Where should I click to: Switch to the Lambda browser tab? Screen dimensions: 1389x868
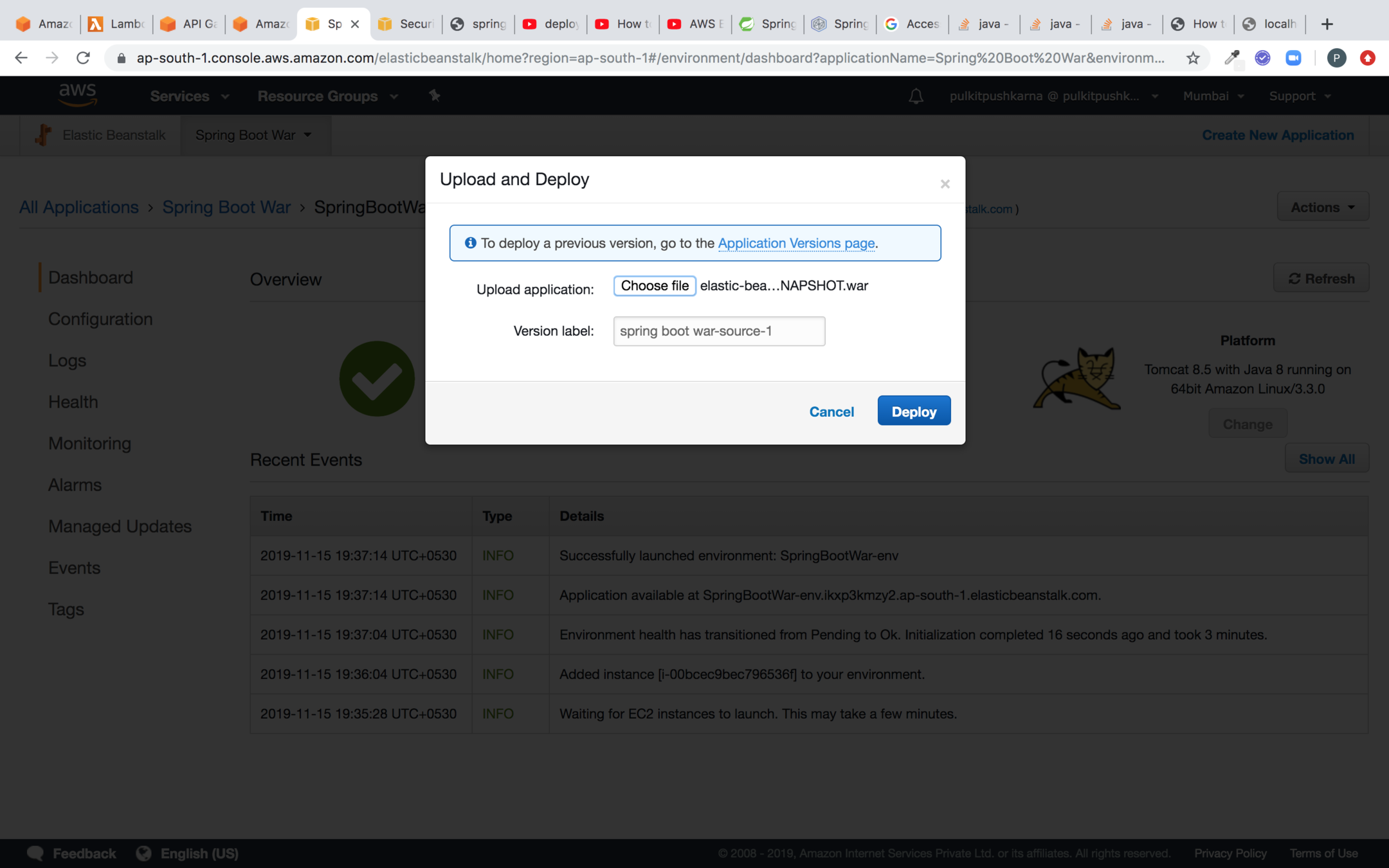pyautogui.click(x=116, y=24)
